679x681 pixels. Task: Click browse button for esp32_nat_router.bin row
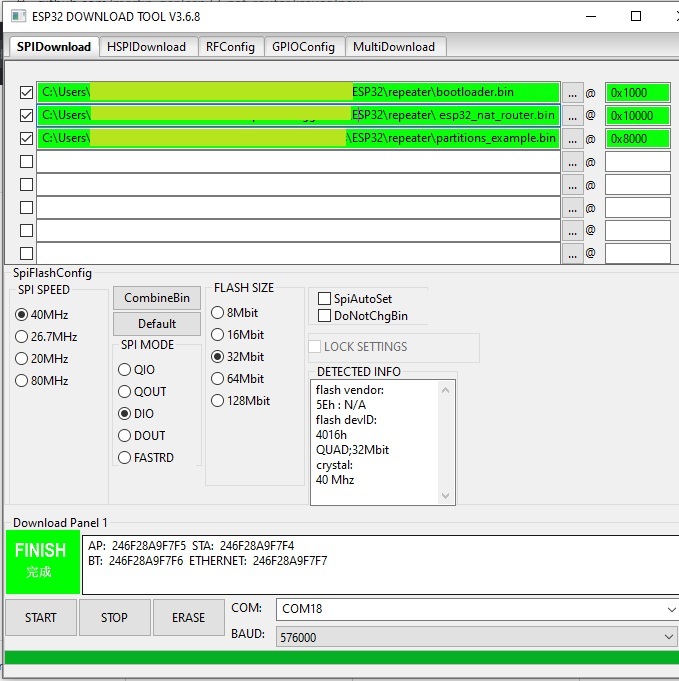pos(572,116)
